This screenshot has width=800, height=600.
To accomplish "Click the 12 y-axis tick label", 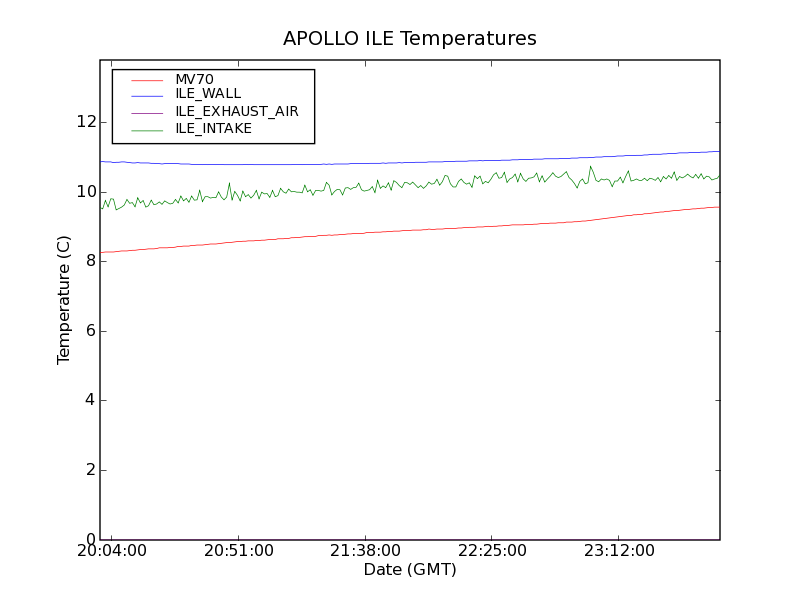I will tap(86, 122).
